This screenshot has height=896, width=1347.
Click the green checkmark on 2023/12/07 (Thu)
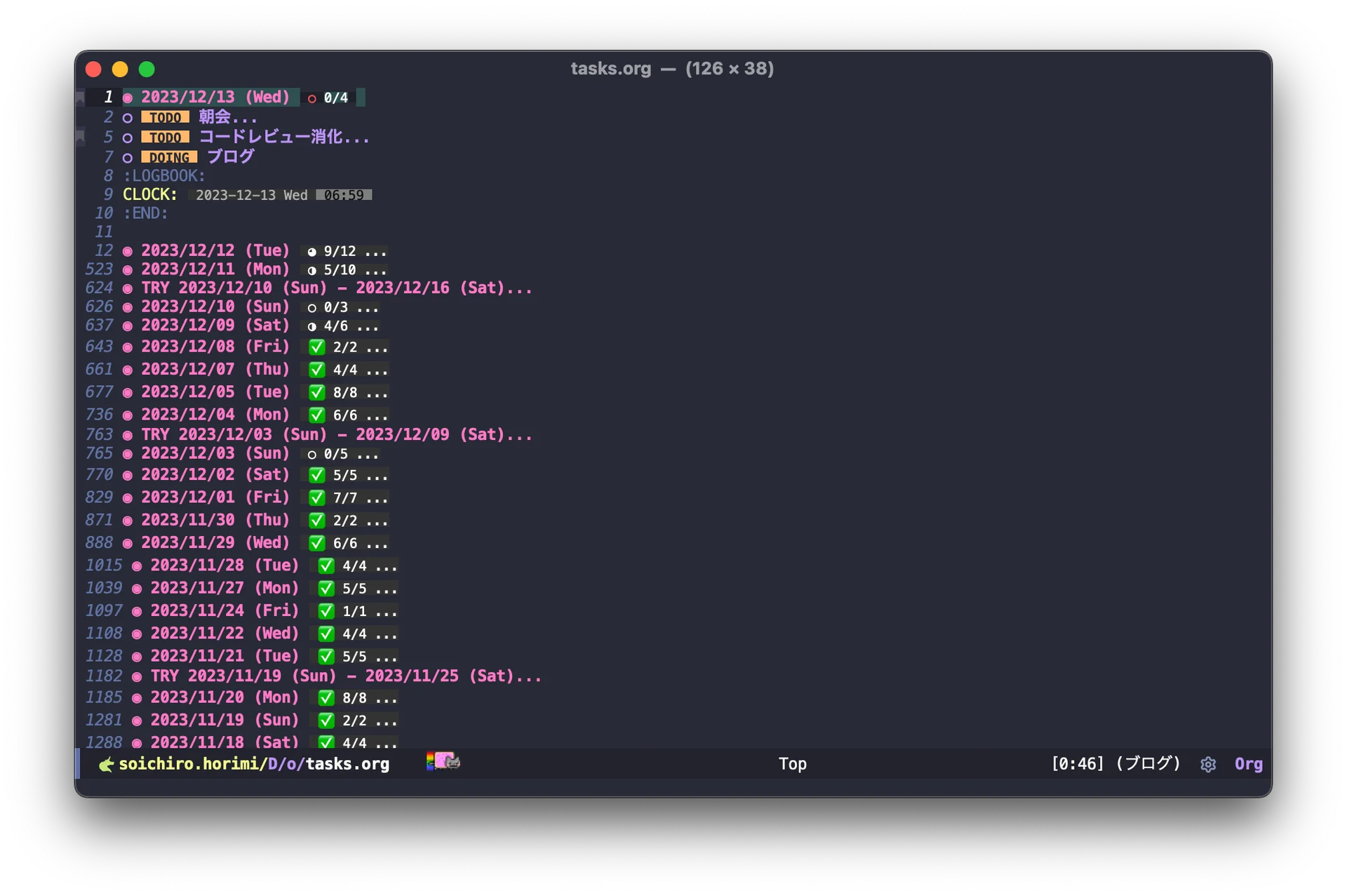tap(317, 370)
